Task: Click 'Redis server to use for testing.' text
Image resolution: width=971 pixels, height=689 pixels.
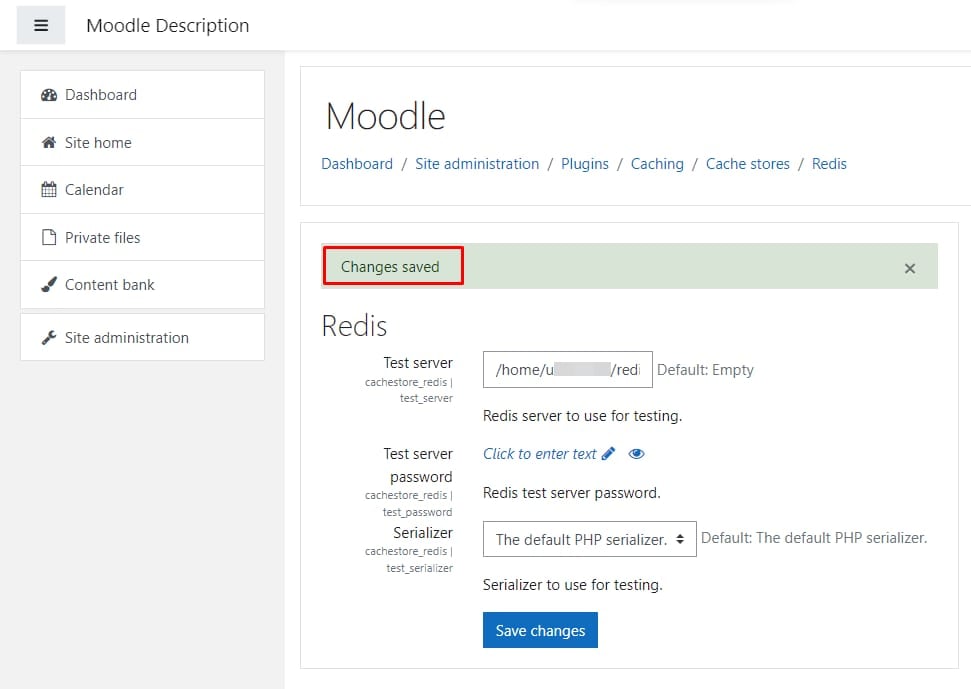Action: tap(582, 416)
